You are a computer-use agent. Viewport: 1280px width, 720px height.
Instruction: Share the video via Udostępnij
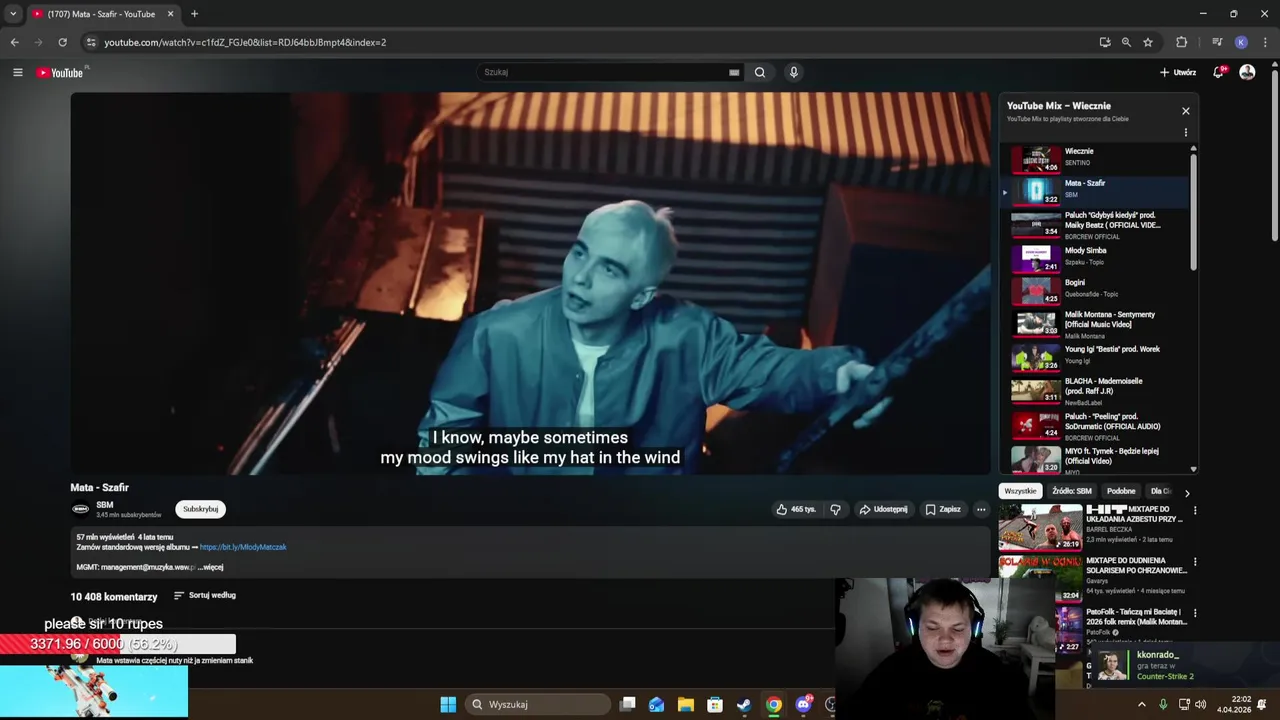(883, 509)
